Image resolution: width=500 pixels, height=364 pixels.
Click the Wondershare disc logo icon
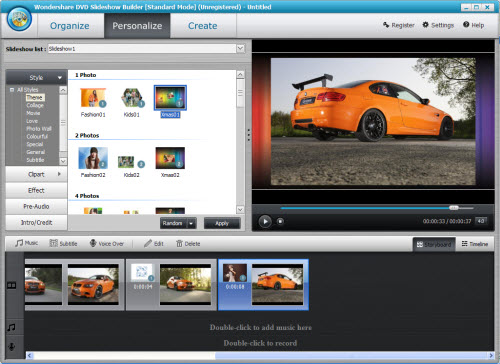(x=19, y=19)
